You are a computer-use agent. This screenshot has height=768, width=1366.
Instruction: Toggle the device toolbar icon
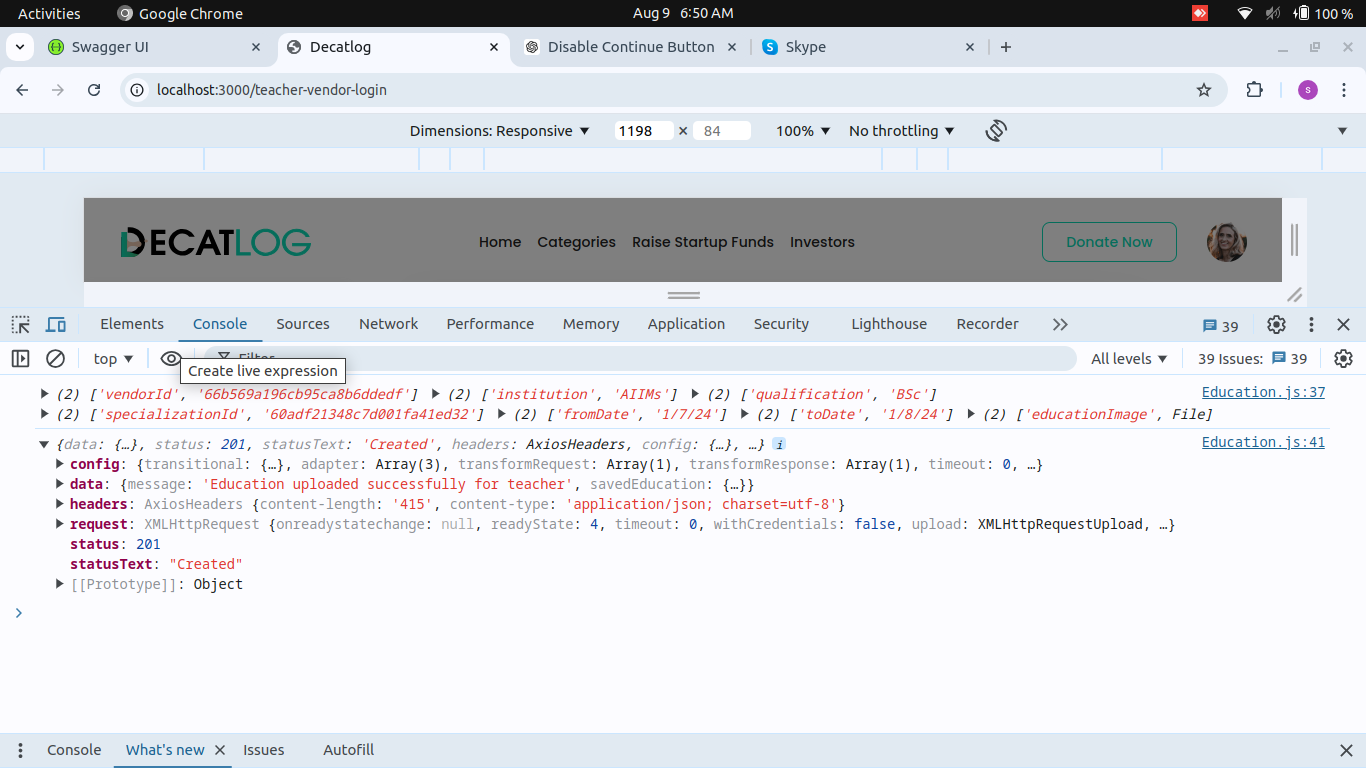coord(56,324)
